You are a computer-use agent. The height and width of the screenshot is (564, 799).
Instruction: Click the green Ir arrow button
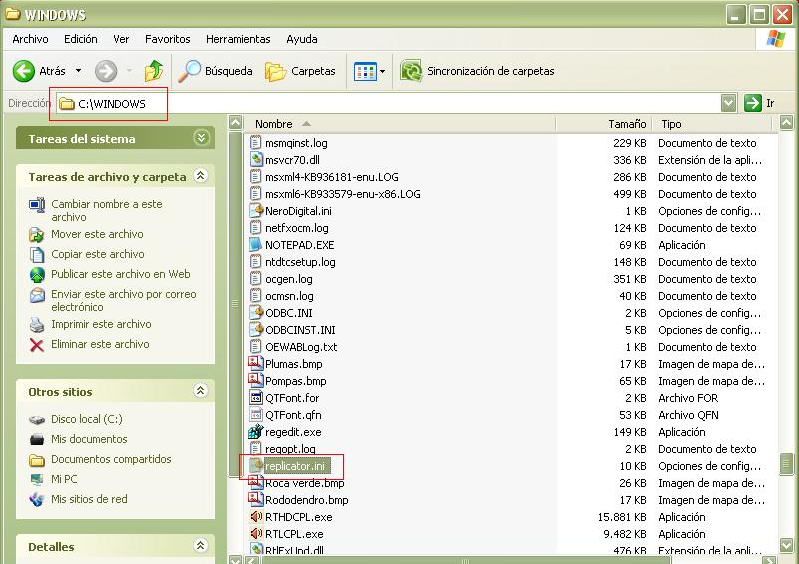pyautogui.click(x=752, y=103)
